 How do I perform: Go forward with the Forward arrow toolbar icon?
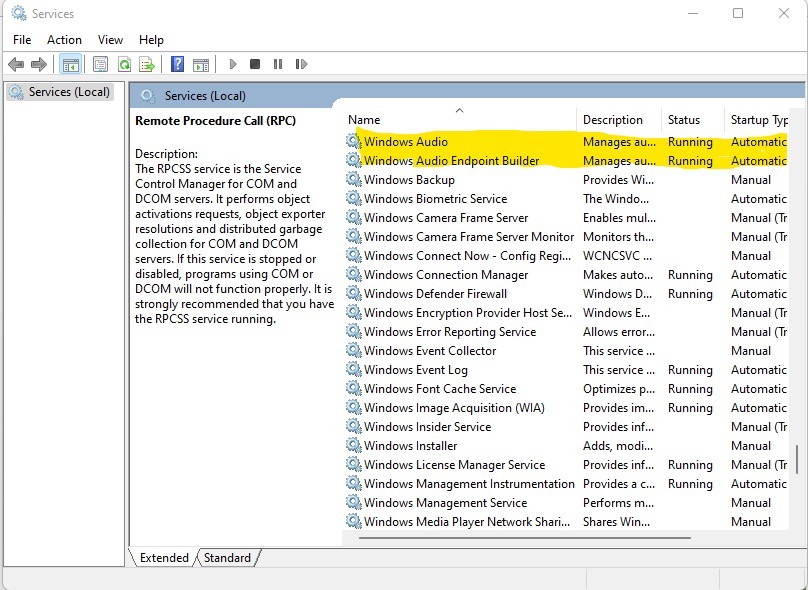[x=39, y=64]
